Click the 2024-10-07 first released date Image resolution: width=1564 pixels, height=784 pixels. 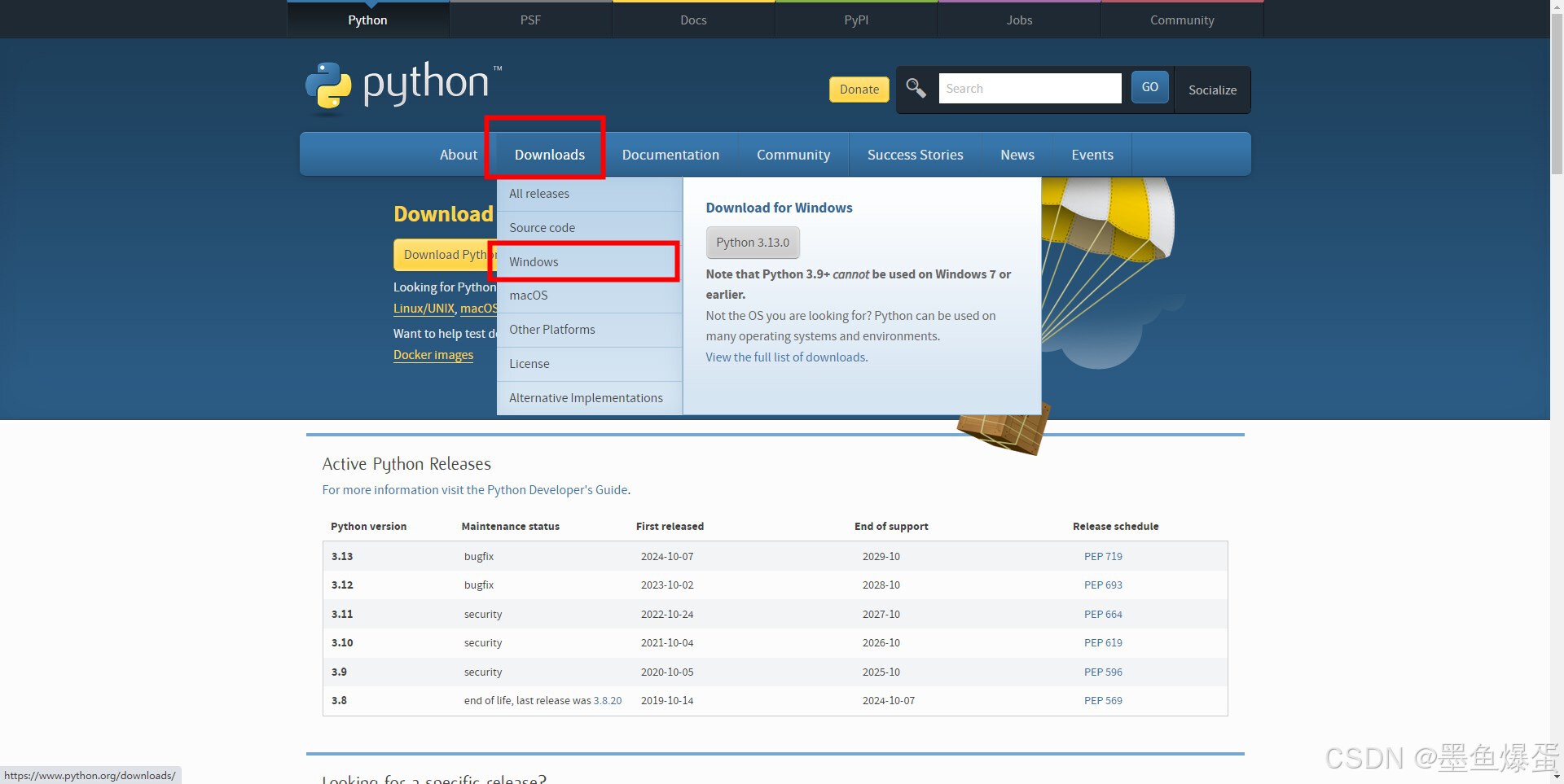(667, 557)
